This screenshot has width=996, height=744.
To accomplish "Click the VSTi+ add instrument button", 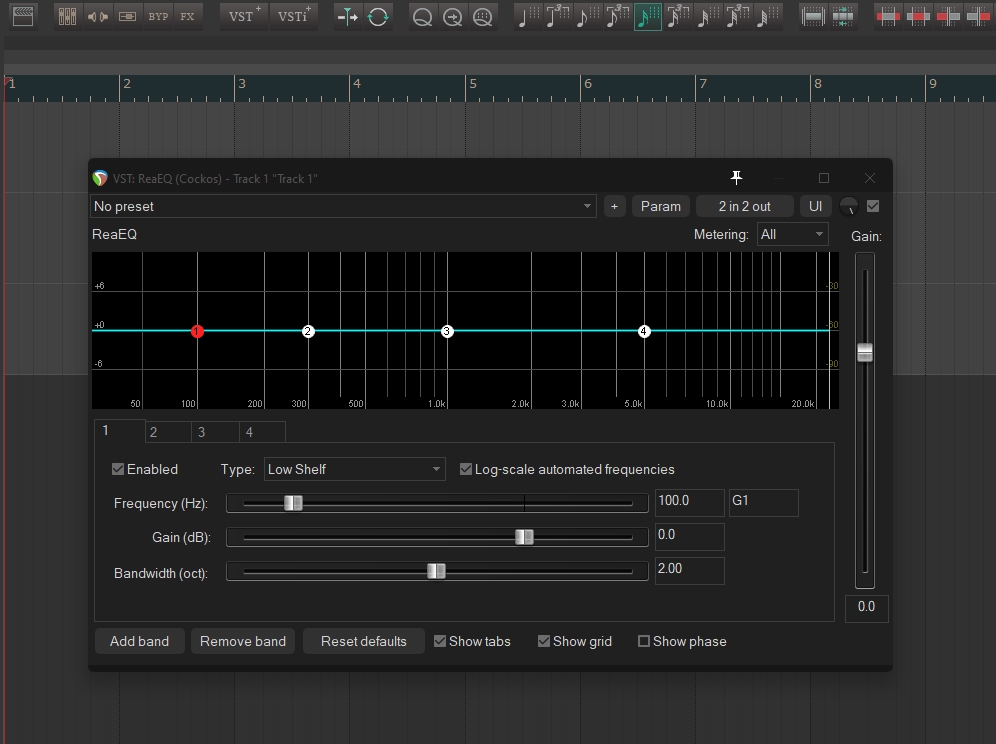I will pos(293,16).
